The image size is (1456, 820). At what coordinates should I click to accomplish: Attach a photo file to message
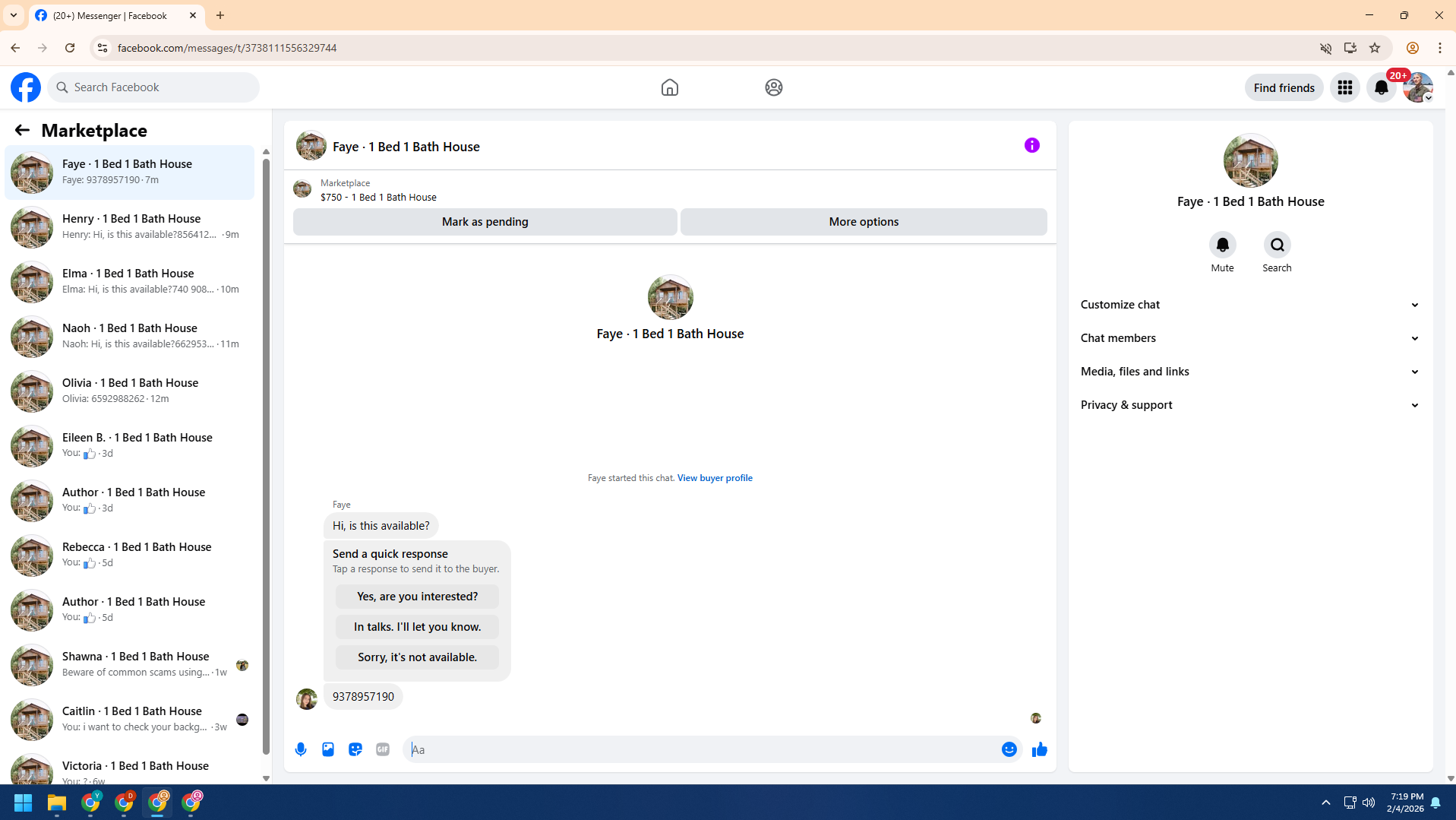click(328, 749)
